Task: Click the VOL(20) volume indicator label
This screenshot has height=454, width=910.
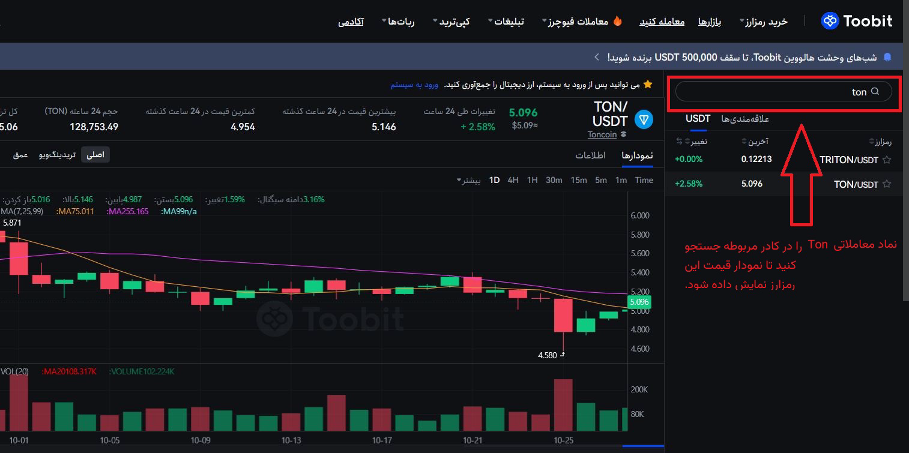Action: (16, 371)
